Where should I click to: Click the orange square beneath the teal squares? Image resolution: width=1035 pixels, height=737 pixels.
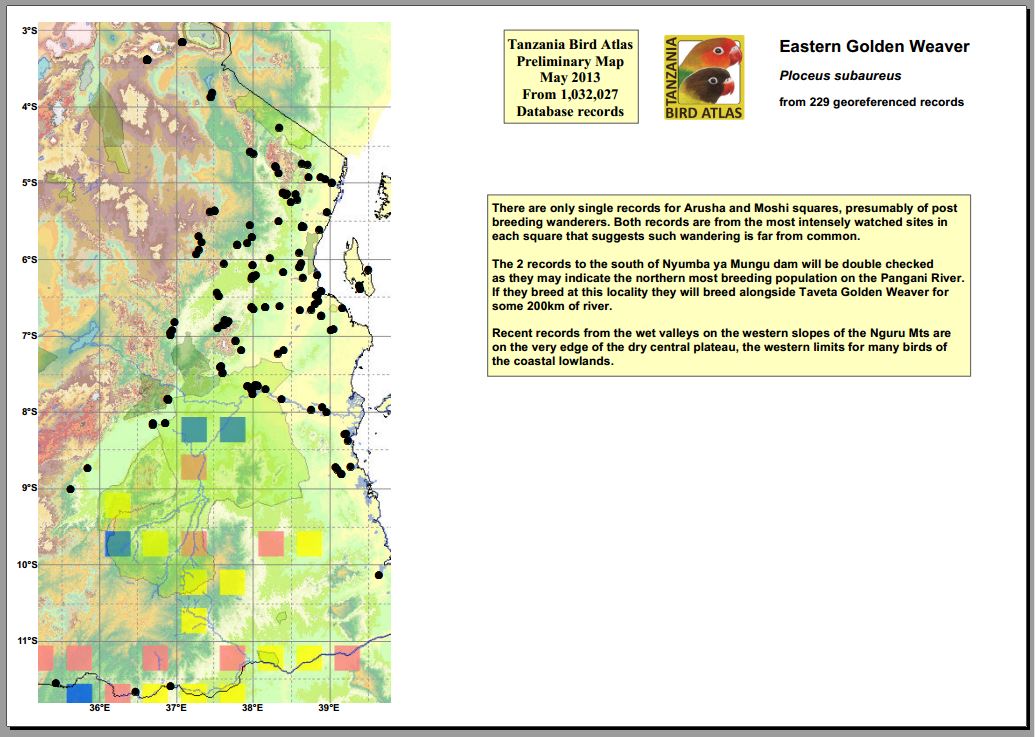coord(194,467)
